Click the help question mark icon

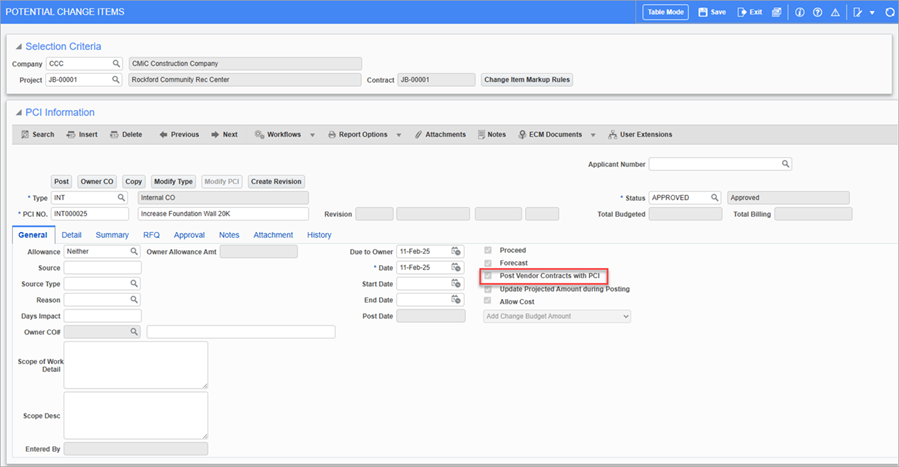(818, 12)
